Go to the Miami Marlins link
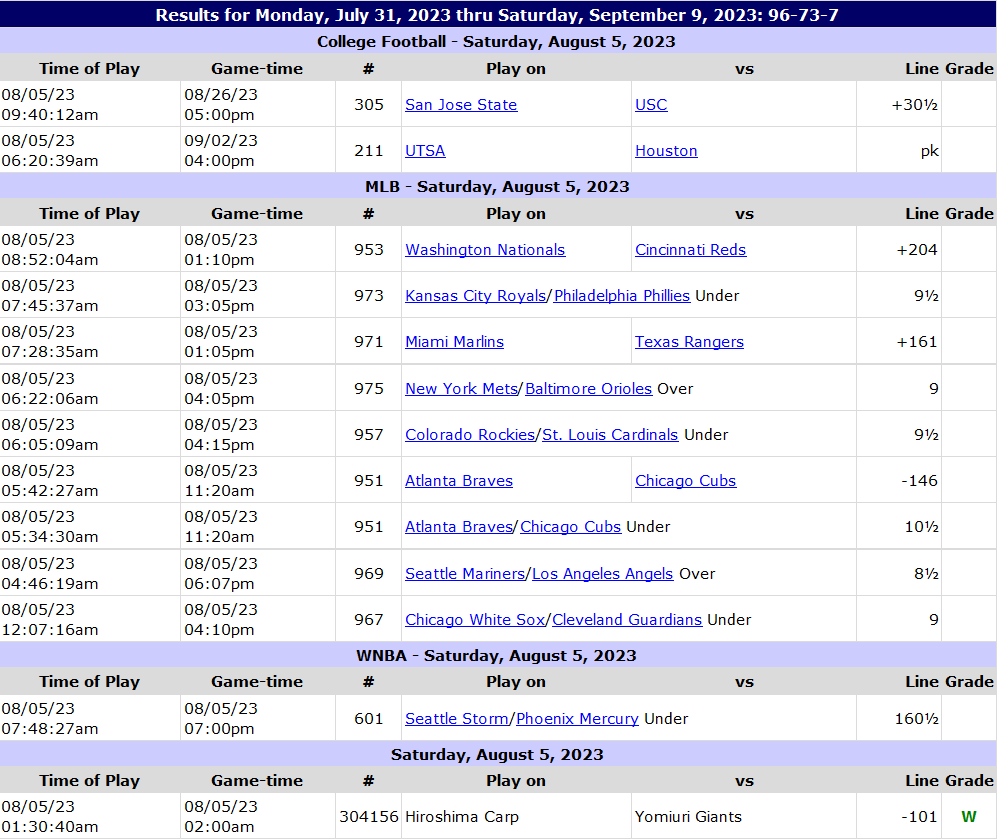Image resolution: width=998 pixels, height=839 pixels. (x=454, y=342)
